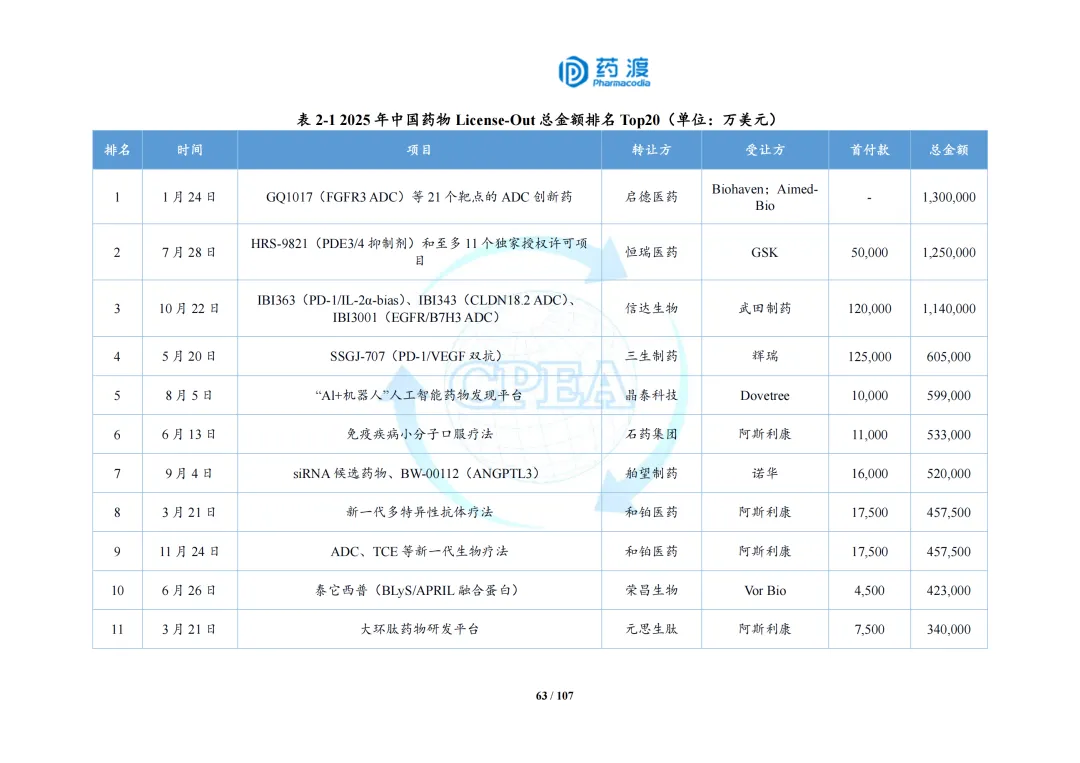Screen dimensions: 1080x763
Task: Click the 诺华 licensee cell
Action: tap(765, 474)
